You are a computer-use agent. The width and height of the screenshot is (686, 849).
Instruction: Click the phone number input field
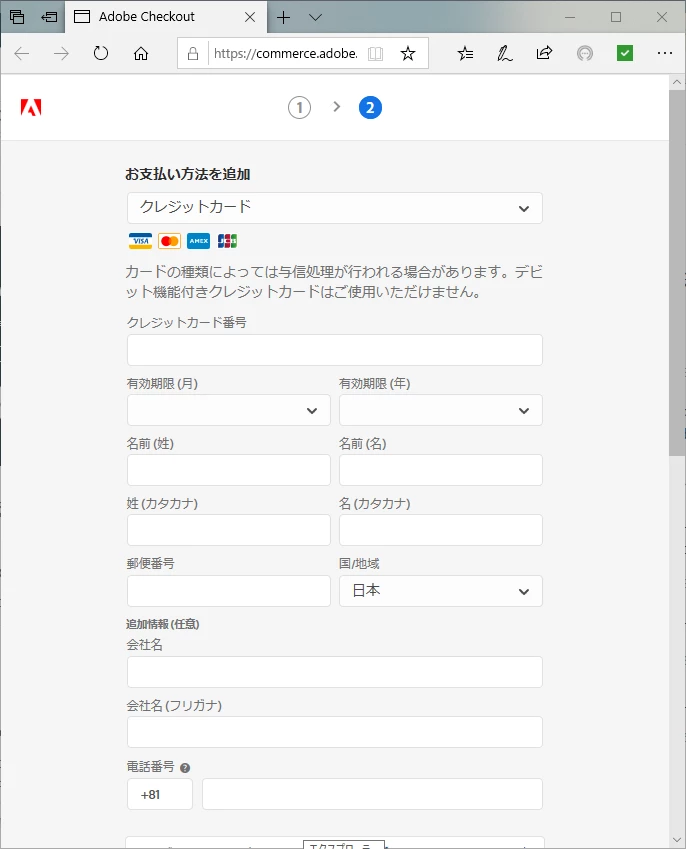pyautogui.click(x=373, y=794)
